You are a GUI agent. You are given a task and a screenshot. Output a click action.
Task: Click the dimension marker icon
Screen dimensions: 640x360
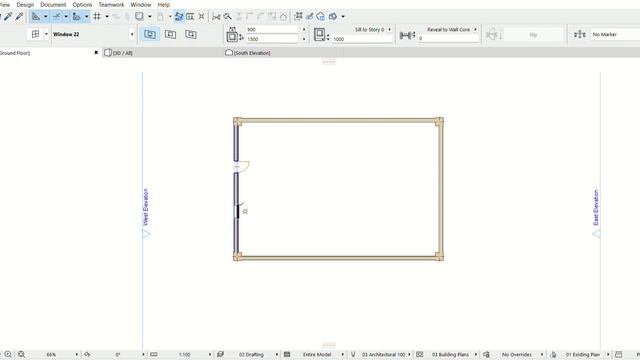pos(580,35)
